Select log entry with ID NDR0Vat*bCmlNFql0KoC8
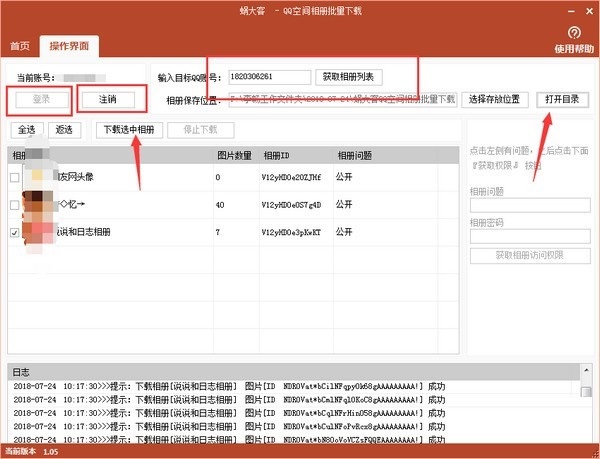600x459 pixels. [x=229, y=400]
